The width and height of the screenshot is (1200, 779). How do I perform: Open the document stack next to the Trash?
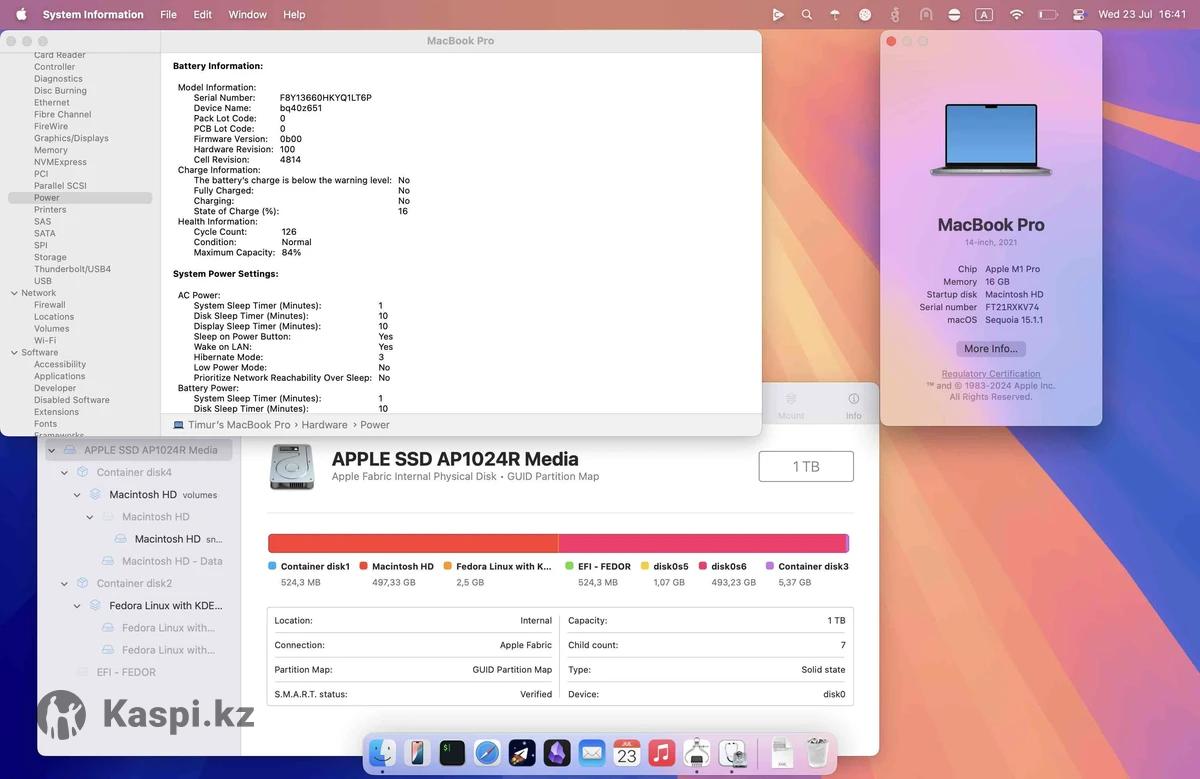(783, 752)
